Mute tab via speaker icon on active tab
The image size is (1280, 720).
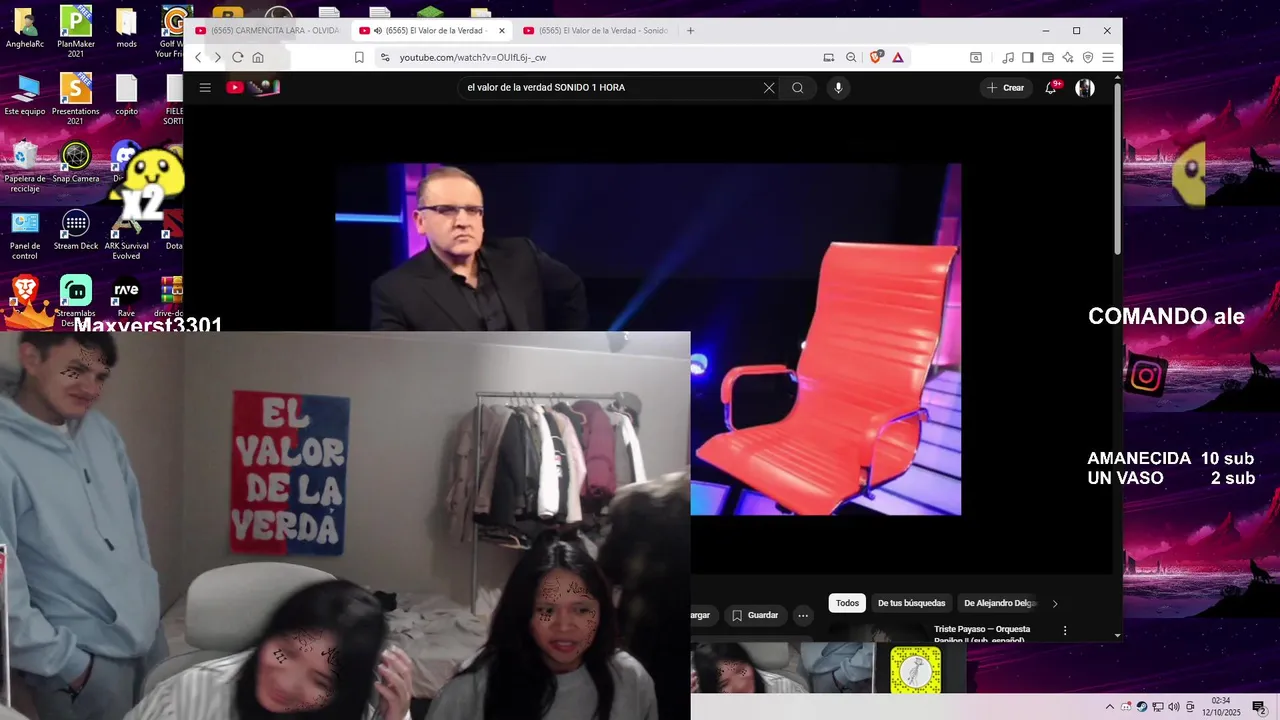point(378,30)
